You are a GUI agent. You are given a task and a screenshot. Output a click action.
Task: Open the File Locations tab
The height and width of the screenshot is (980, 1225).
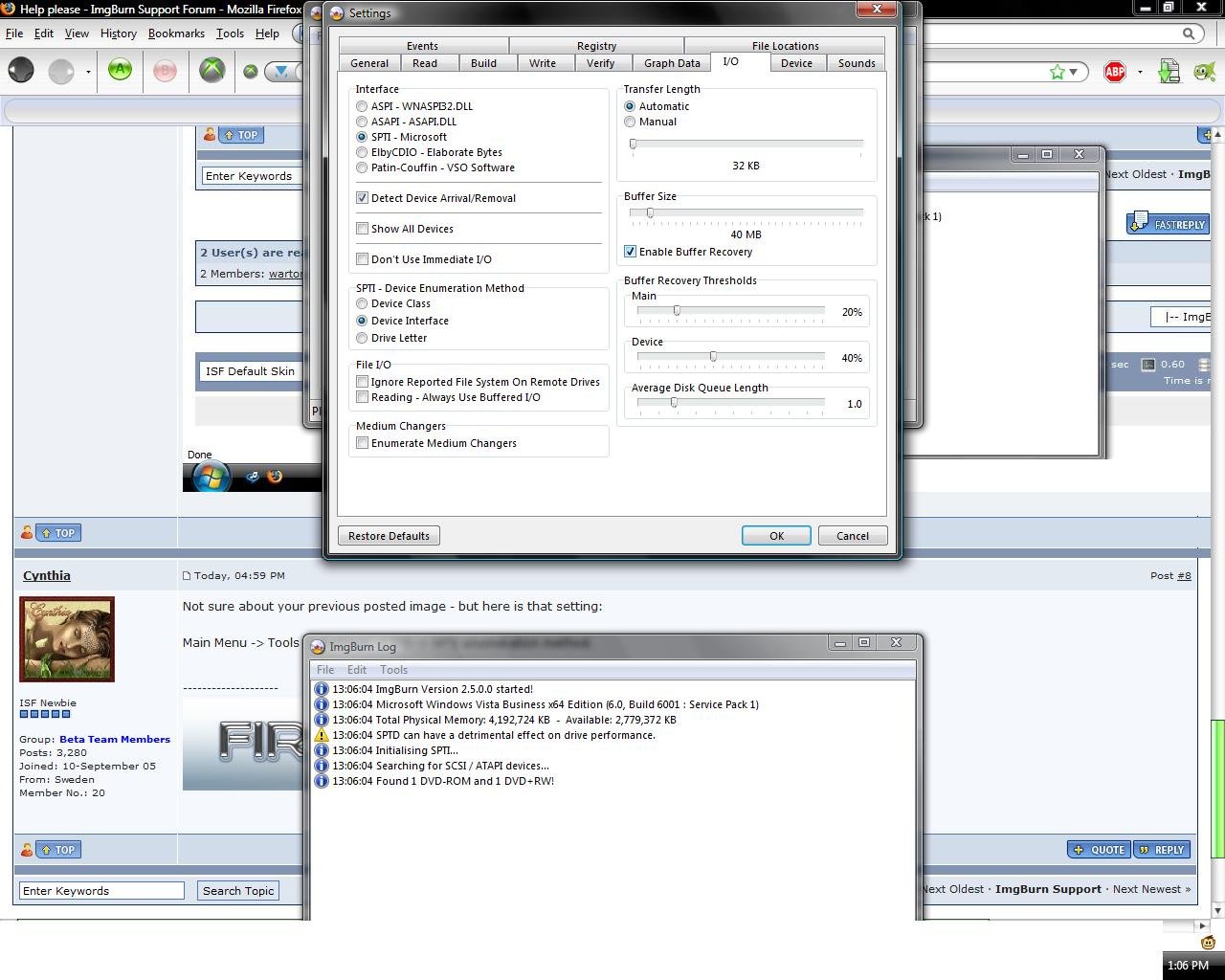(x=785, y=46)
